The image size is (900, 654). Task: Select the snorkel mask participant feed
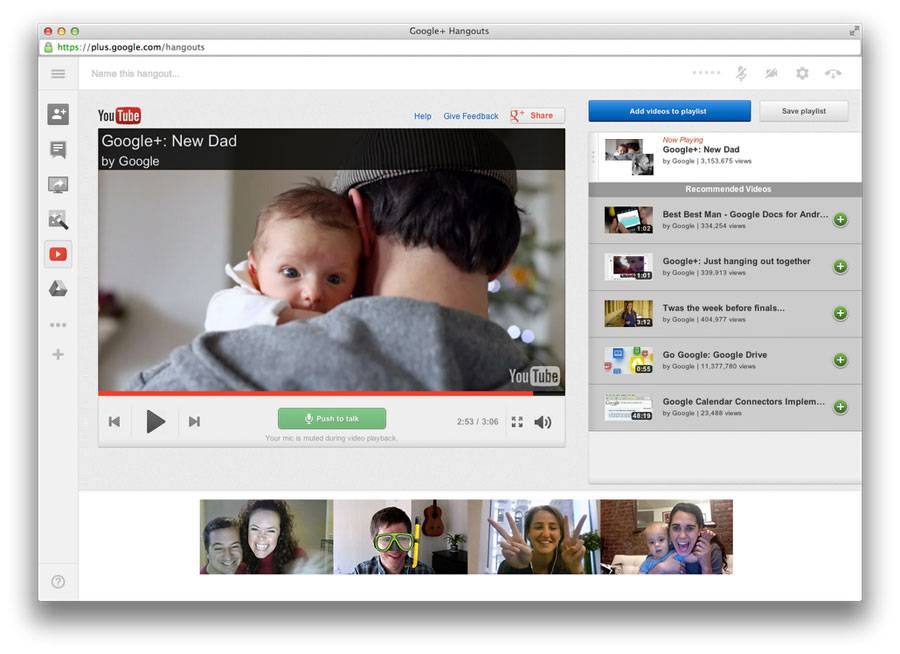point(400,537)
